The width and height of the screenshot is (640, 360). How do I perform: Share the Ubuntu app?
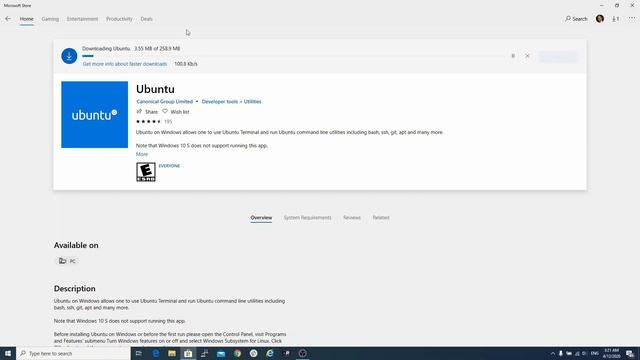(x=147, y=111)
